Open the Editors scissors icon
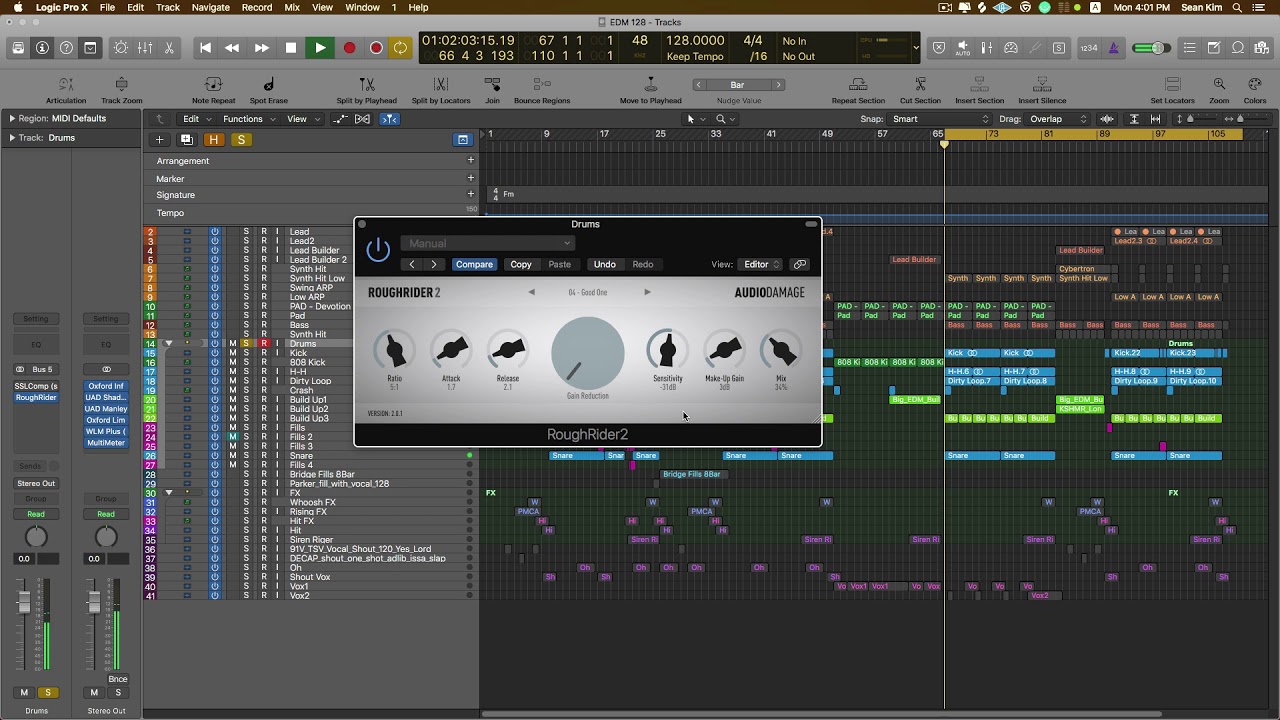This screenshot has height=720, width=1280. (169, 48)
